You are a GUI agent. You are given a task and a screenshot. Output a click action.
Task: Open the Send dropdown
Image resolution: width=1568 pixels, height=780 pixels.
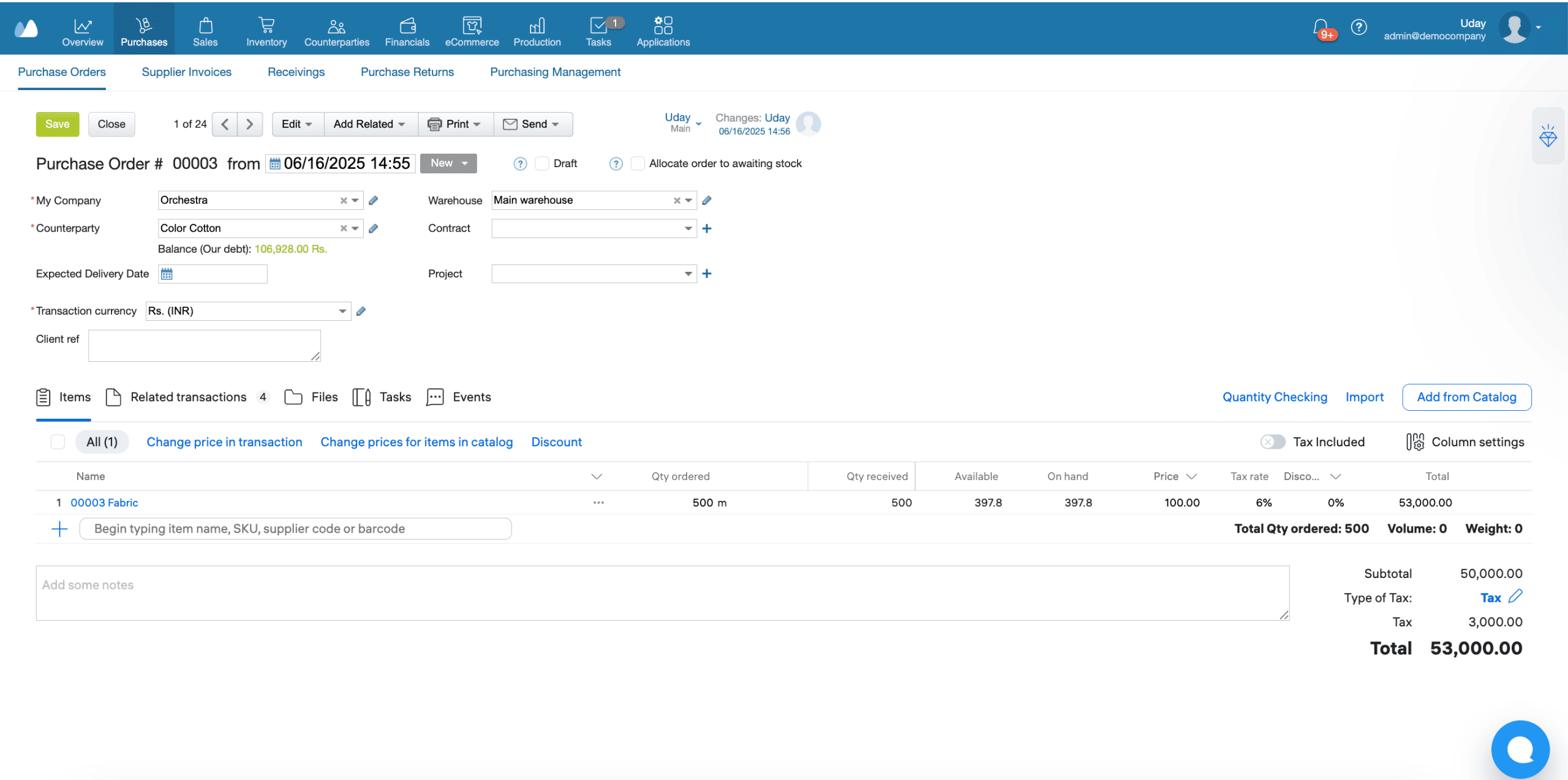click(x=532, y=124)
